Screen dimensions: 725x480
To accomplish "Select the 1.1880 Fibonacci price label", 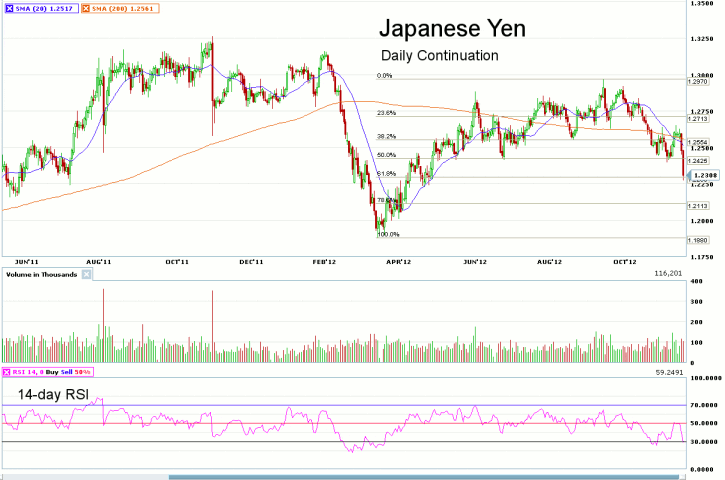I will (698, 240).
